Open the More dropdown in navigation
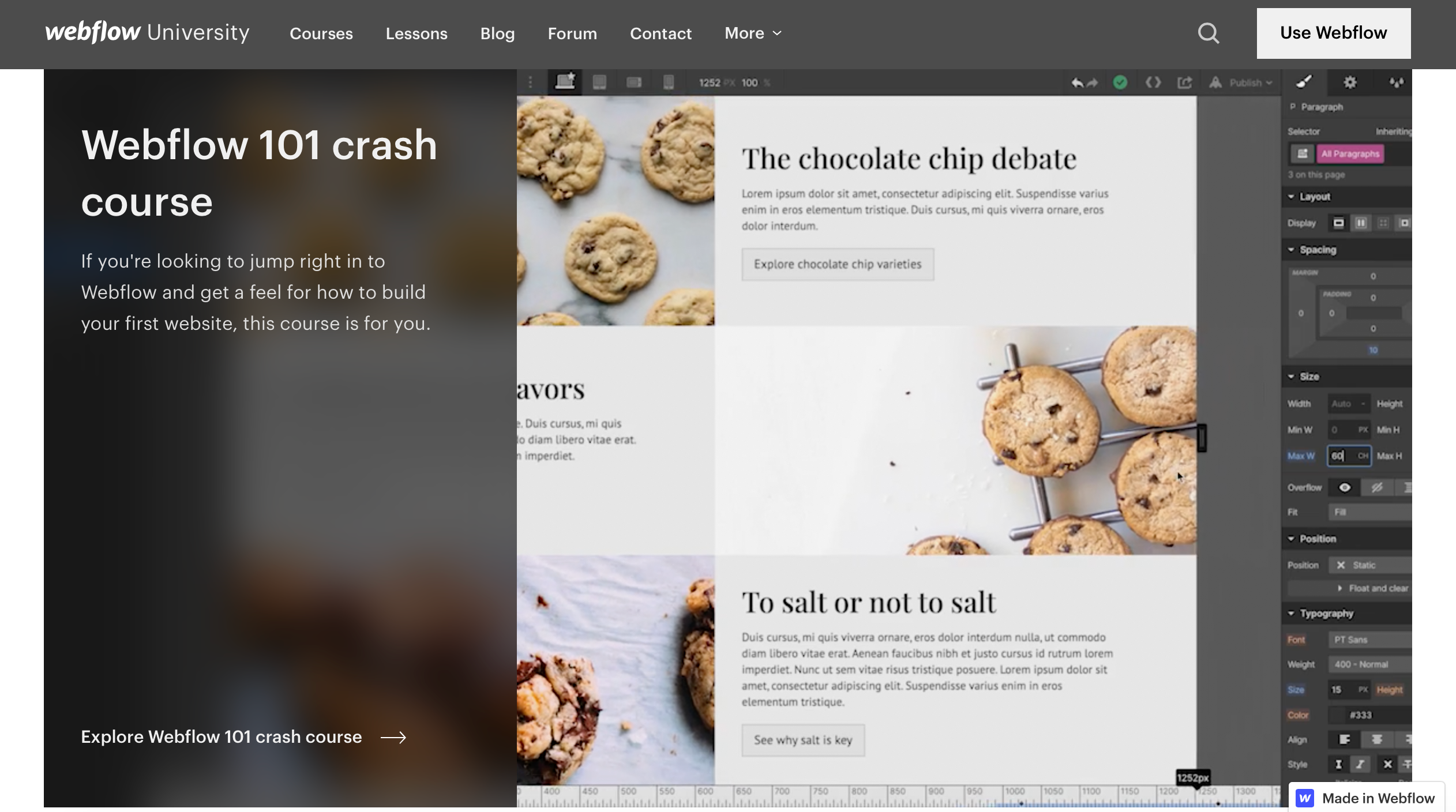 (753, 33)
